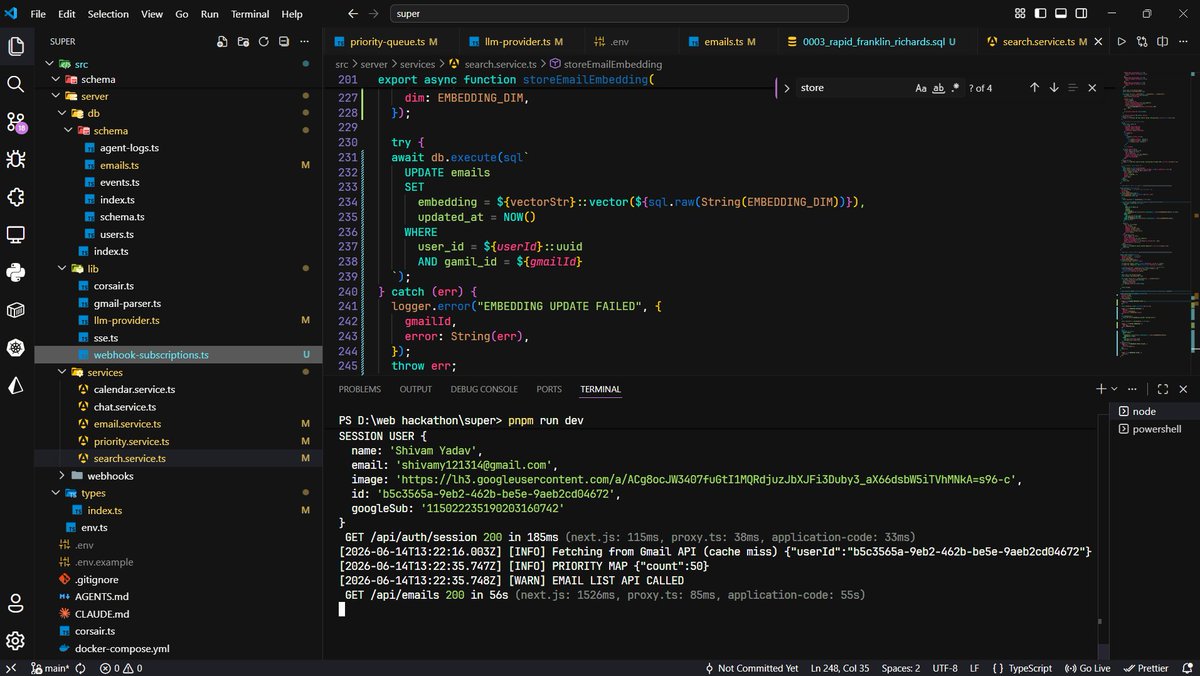The height and width of the screenshot is (676, 1200).
Task: Switch to the DEBUG CONSOLE tab
Action: (484, 389)
